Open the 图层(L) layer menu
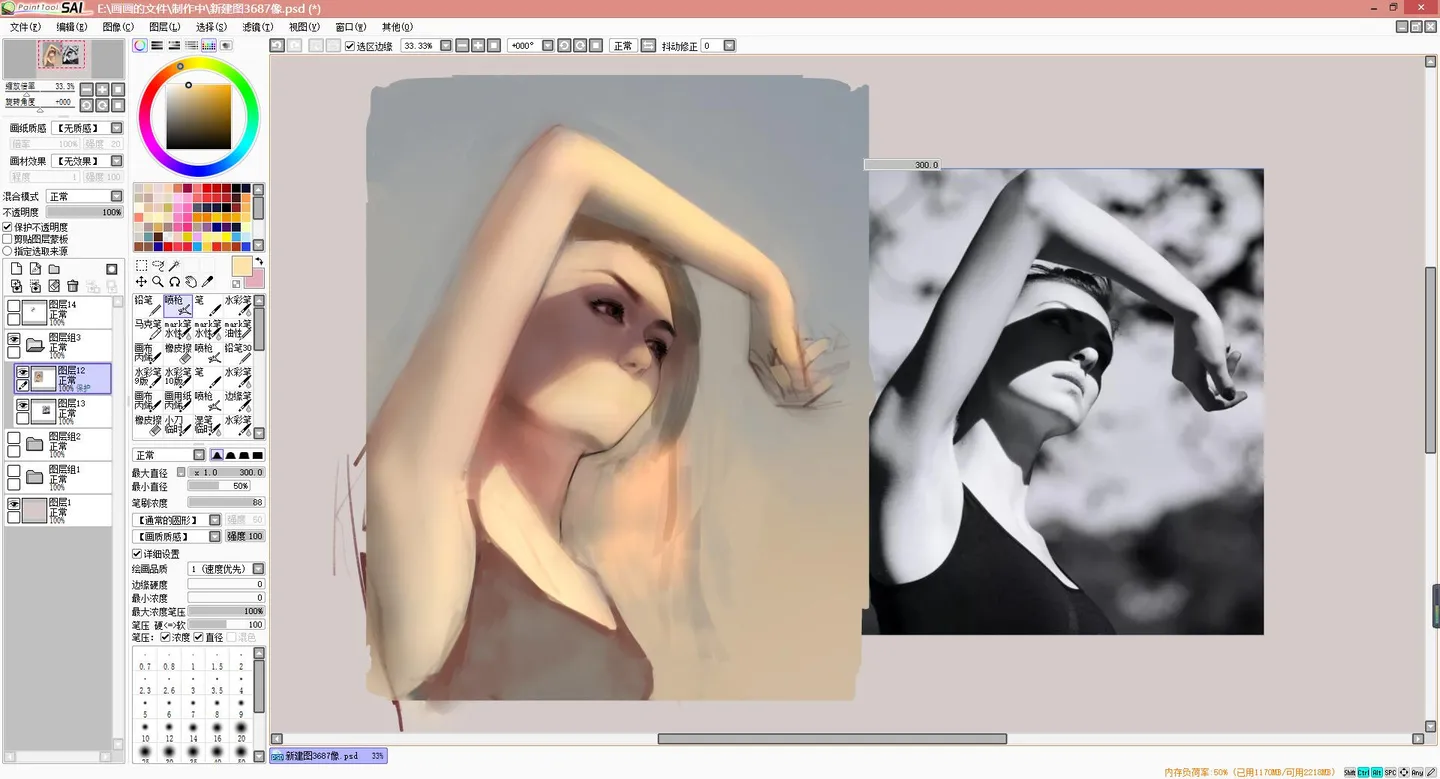 point(165,27)
